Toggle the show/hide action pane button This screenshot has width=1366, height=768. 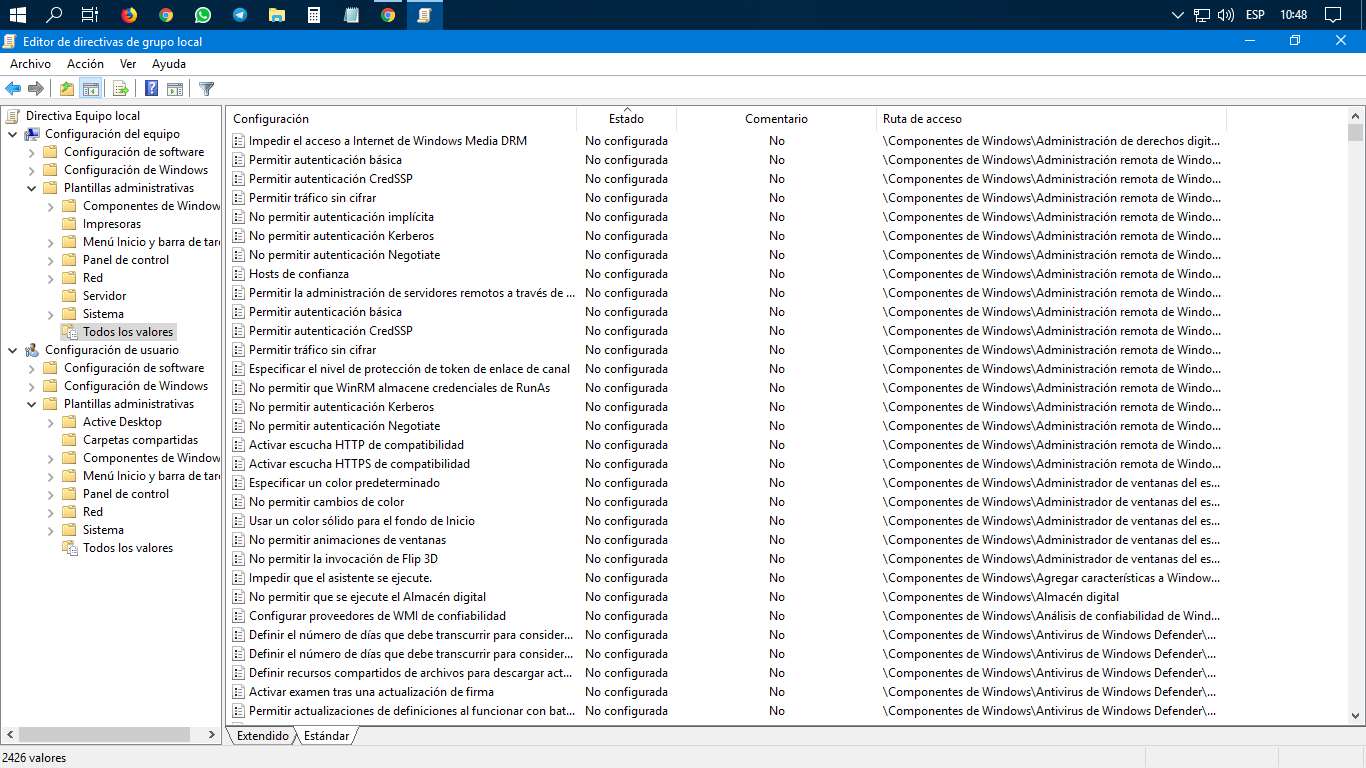[175, 88]
